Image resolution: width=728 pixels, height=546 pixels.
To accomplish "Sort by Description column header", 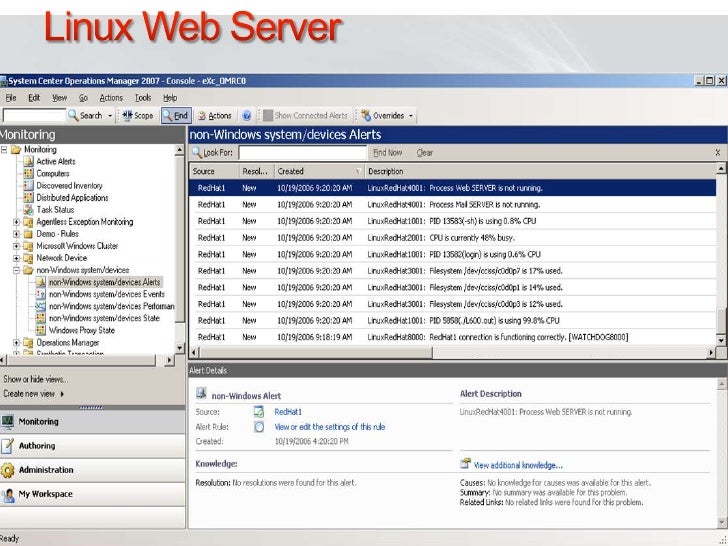I will pos(540,171).
